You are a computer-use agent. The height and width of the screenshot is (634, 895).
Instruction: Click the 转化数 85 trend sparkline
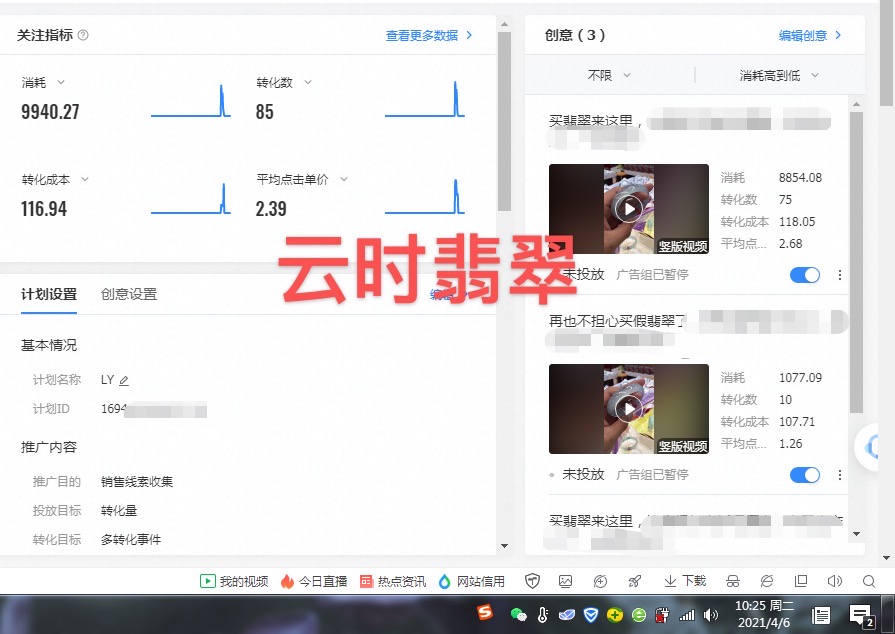(425, 99)
